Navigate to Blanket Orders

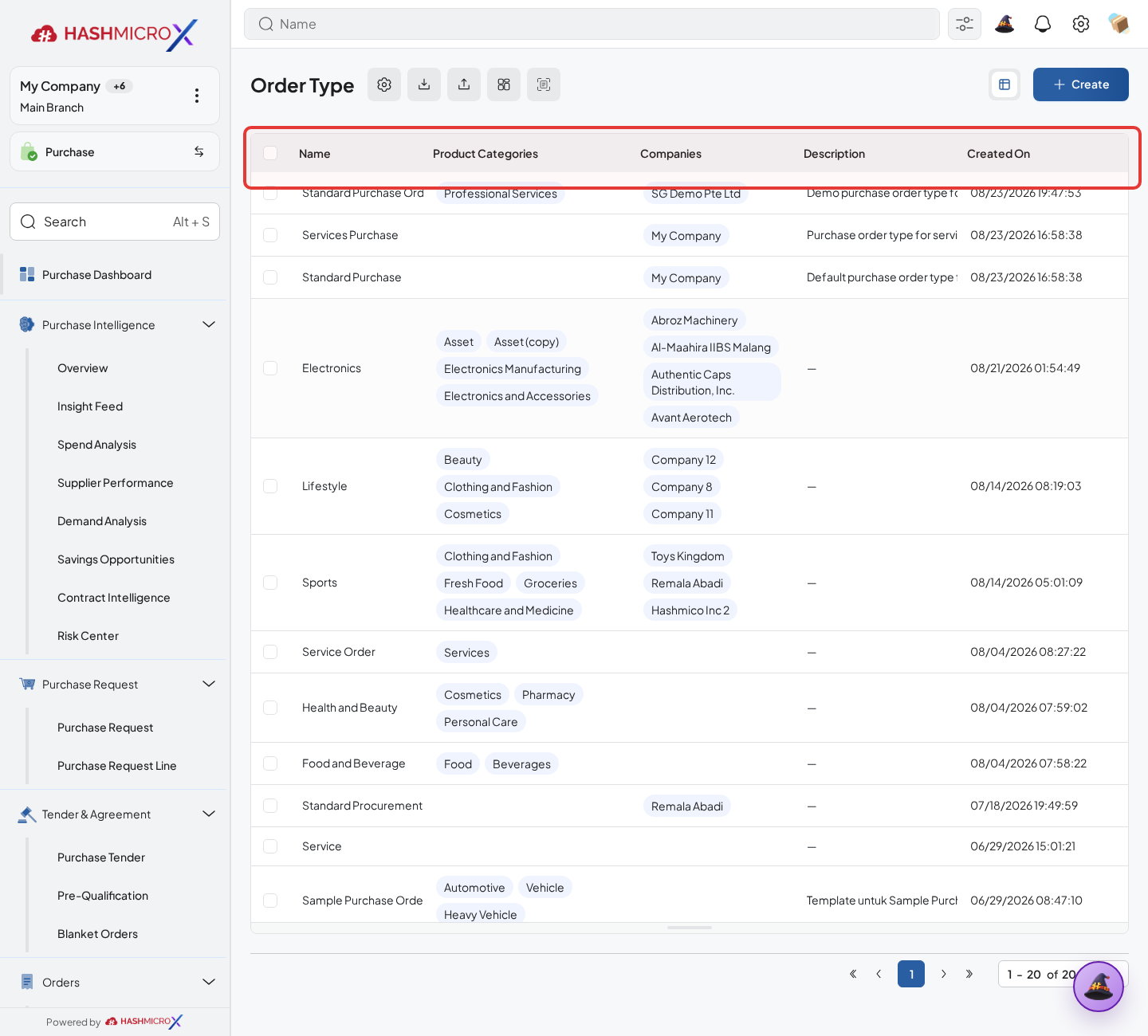click(x=97, y=934)
